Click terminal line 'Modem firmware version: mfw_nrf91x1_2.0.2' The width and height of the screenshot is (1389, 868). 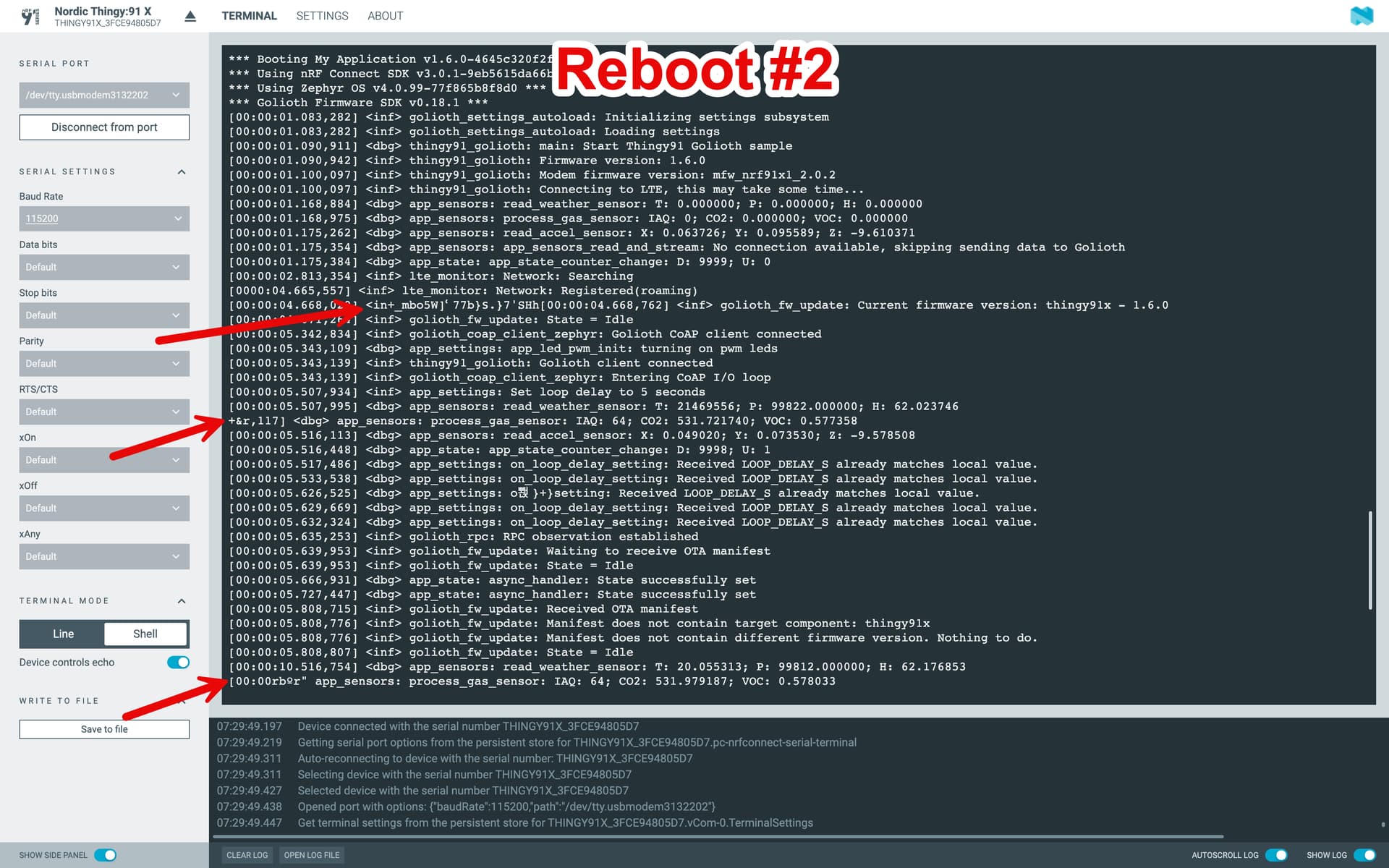[532, 175]
